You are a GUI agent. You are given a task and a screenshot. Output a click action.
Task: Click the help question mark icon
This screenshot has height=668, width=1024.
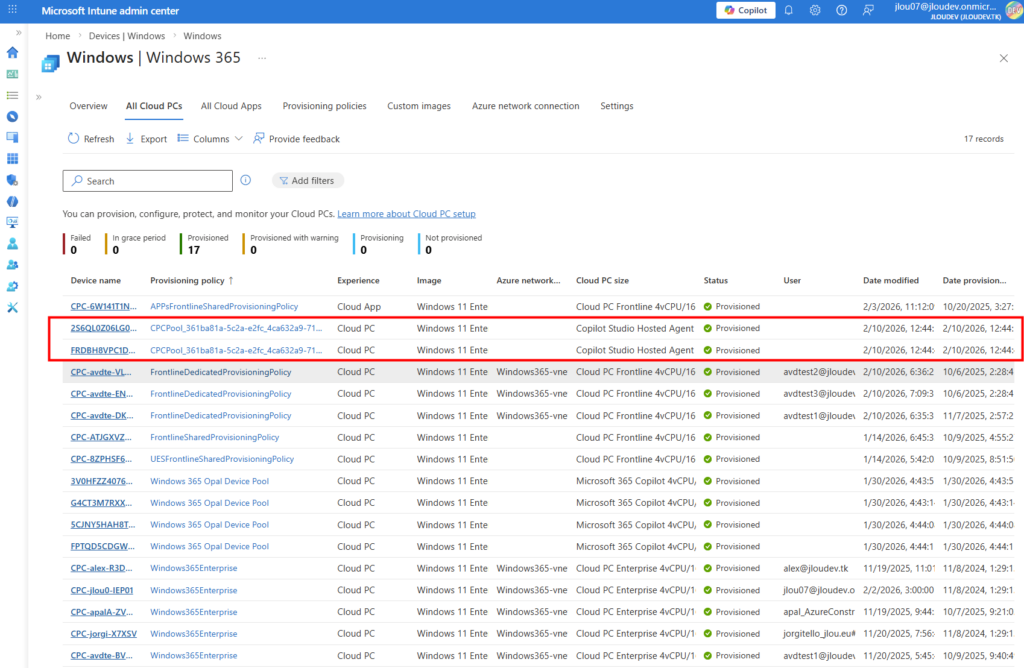coord(841,10)
